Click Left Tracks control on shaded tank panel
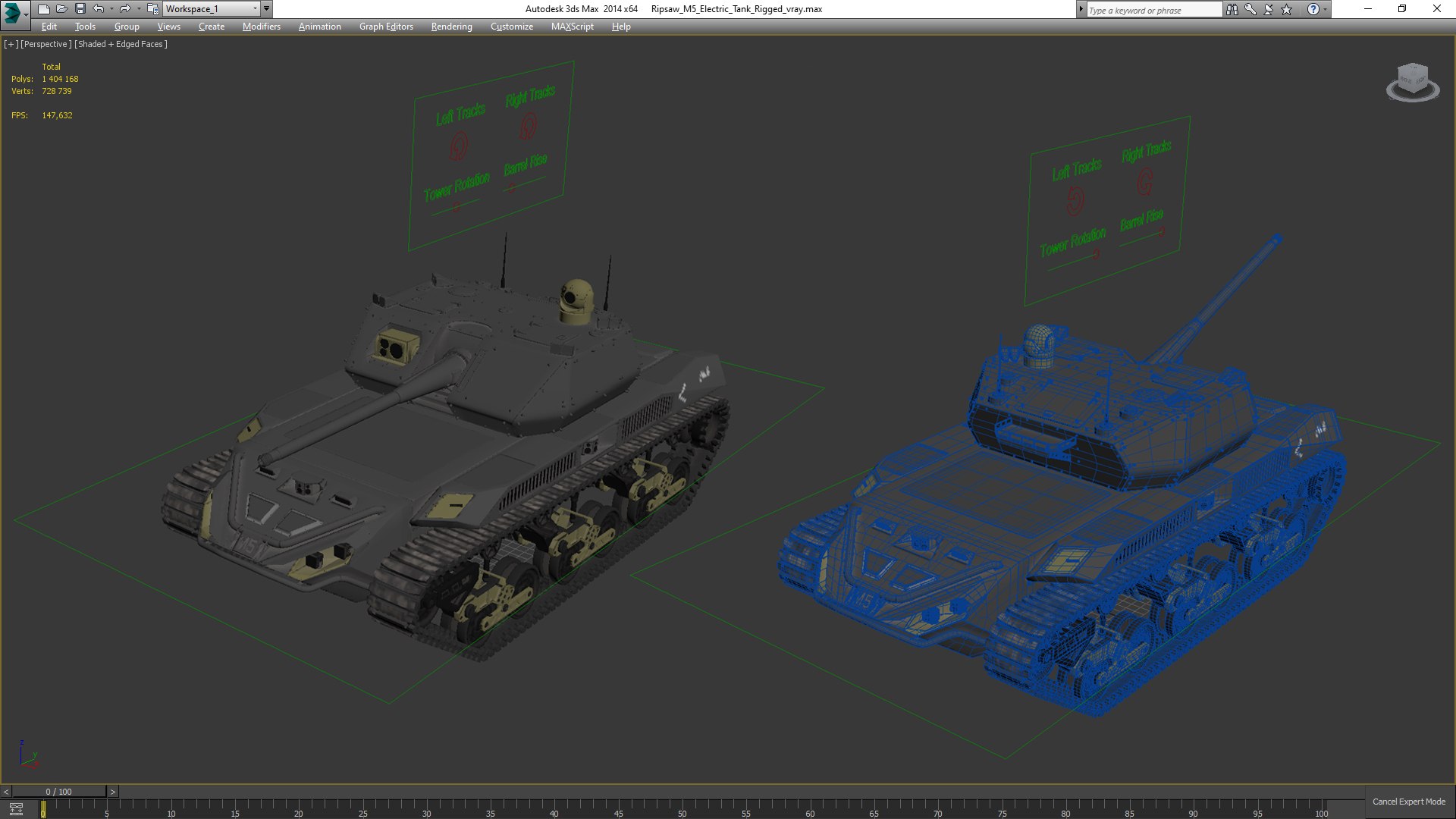 pos(459,145)
